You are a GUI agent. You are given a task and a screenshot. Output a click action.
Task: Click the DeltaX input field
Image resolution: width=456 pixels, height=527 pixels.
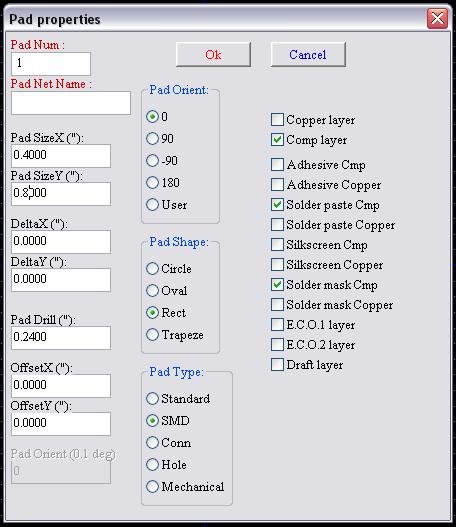coord(61,242)
